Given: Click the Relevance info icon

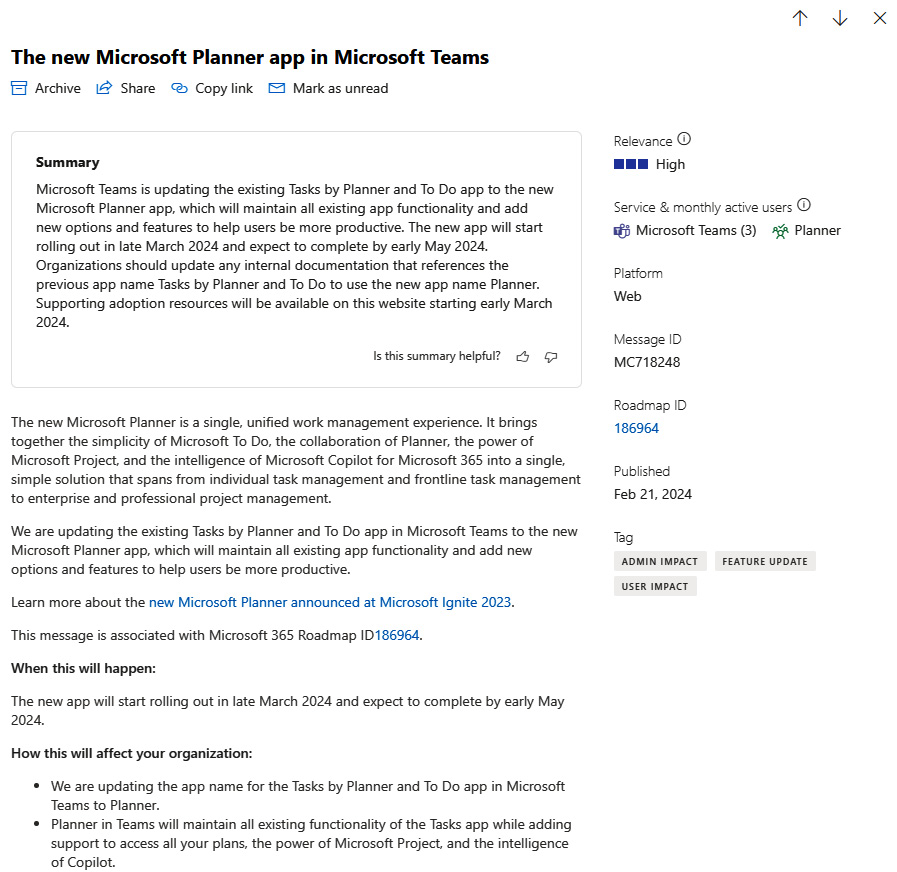Looking at the screenshot, I should 684,139.
